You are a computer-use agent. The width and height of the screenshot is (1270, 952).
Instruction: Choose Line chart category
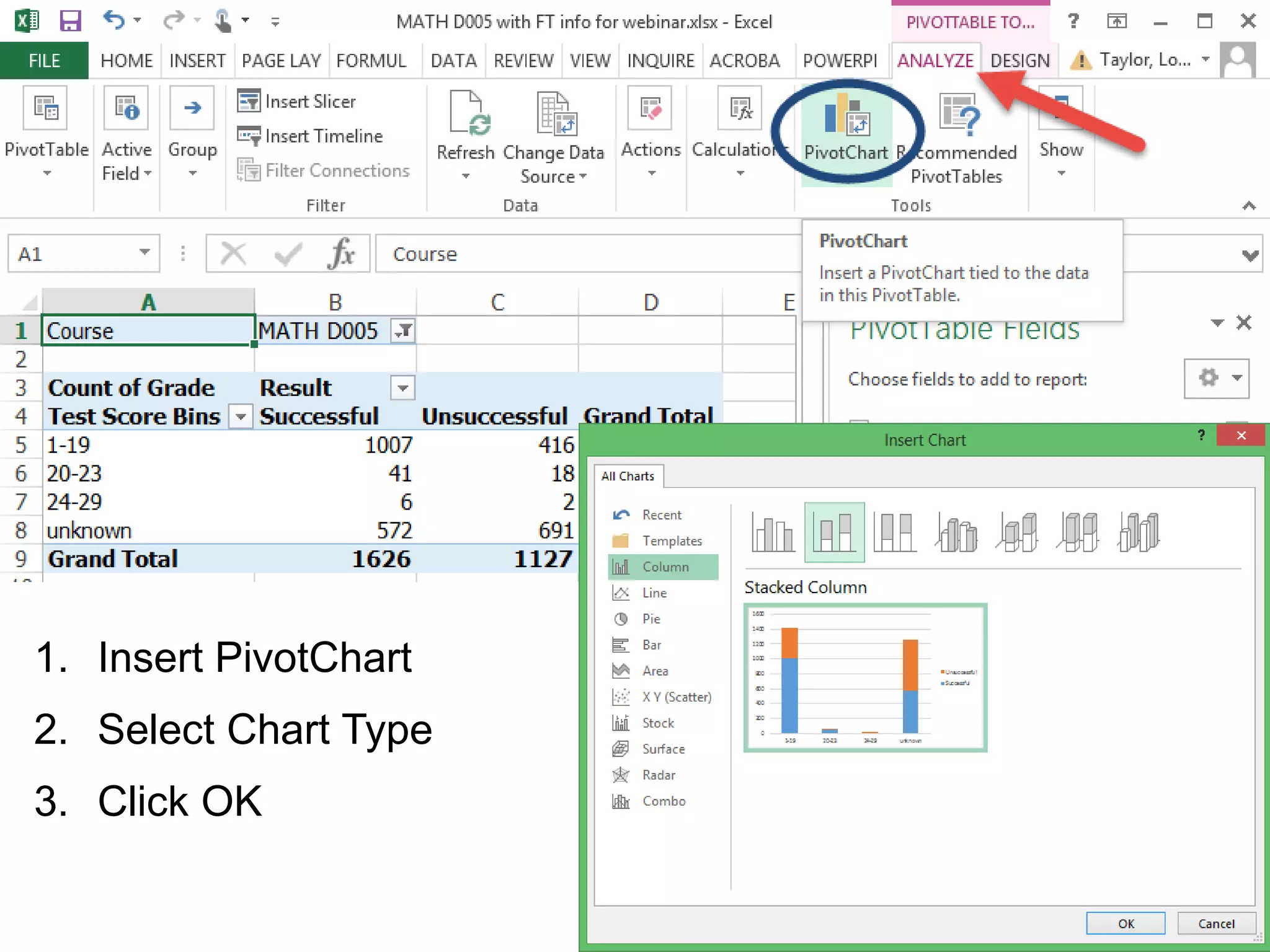[664, 593]
